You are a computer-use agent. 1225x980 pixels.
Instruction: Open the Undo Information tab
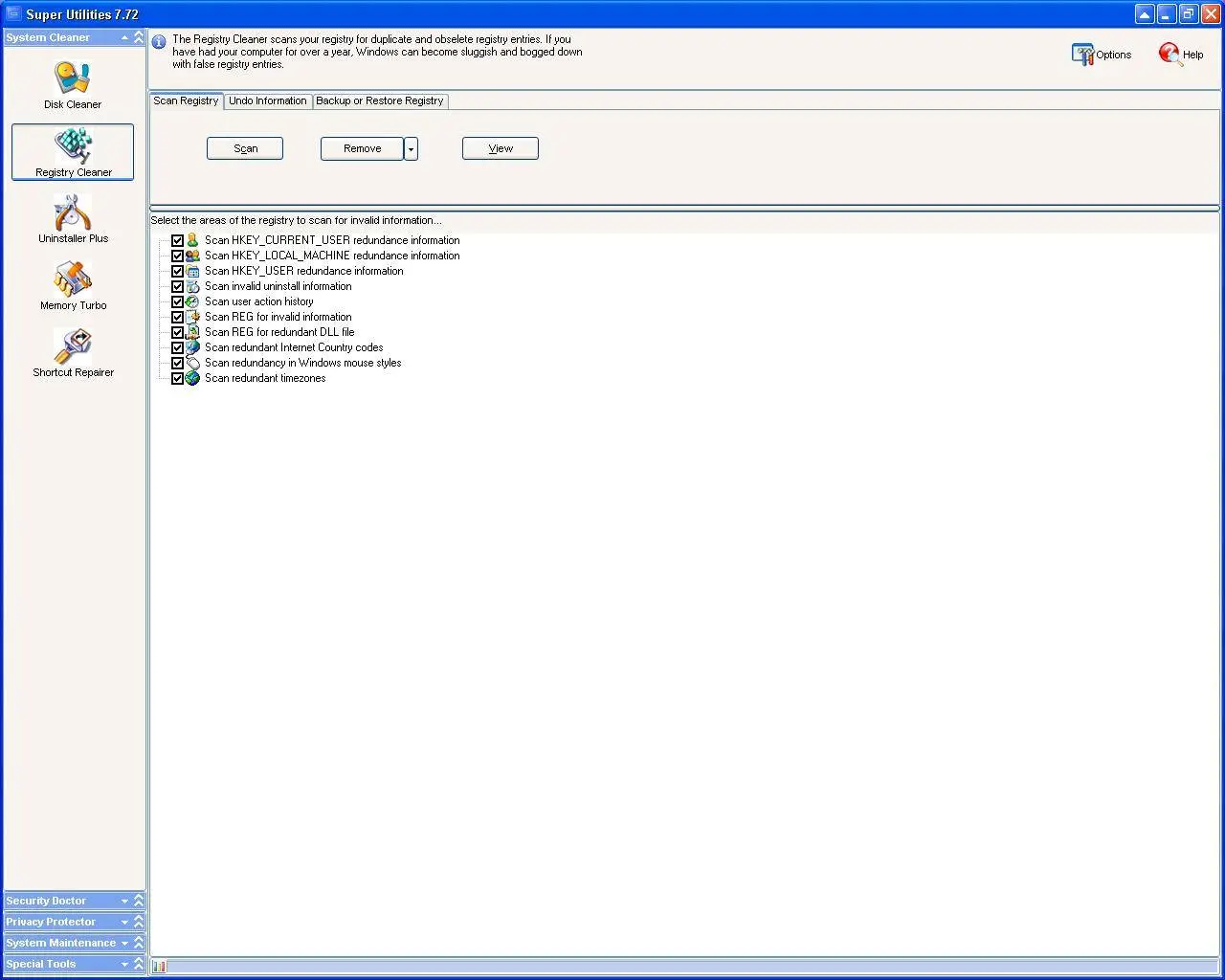268,100
